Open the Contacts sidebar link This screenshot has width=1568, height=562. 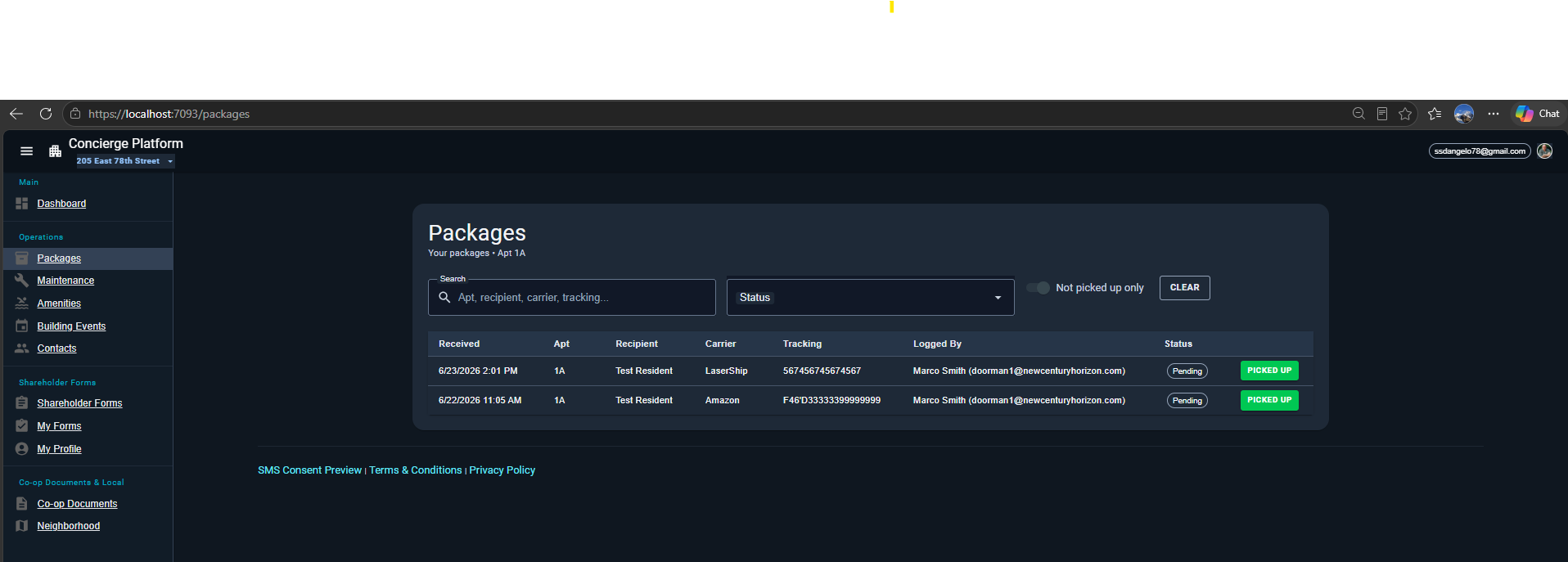coord(56,348)
